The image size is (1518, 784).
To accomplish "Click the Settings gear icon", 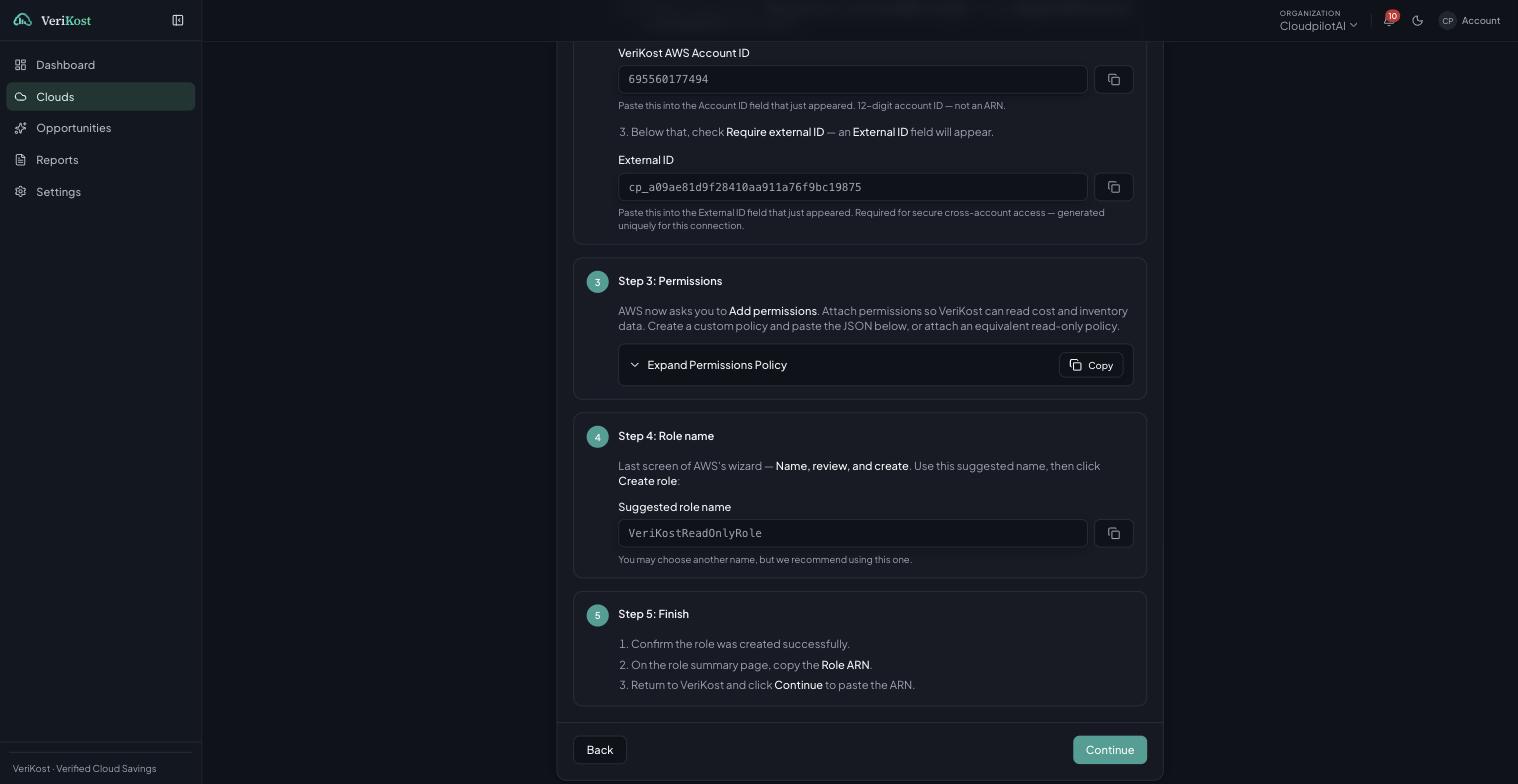I will [x=21, y=192].
